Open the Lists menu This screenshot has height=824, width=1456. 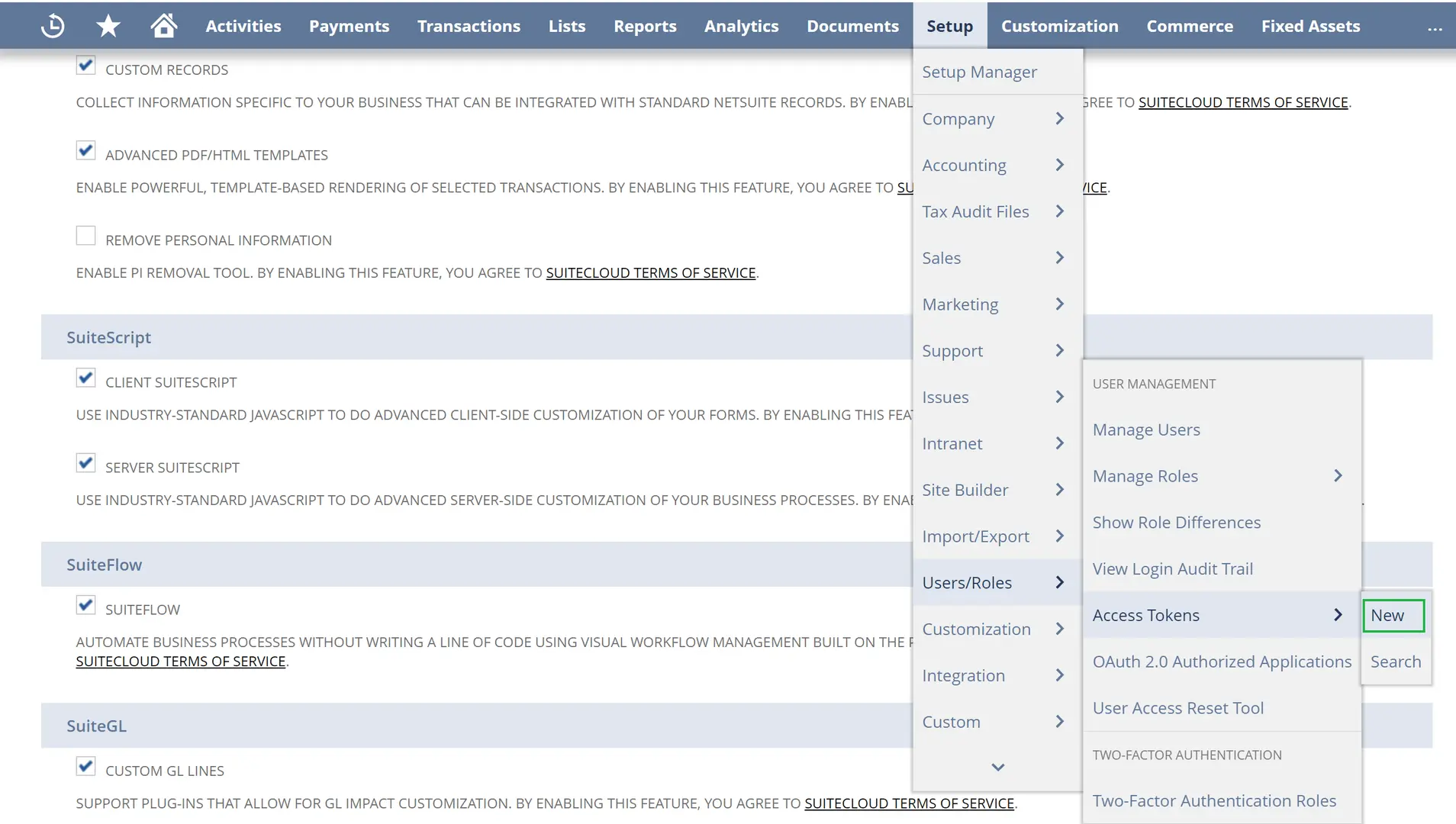click(567, 26)
